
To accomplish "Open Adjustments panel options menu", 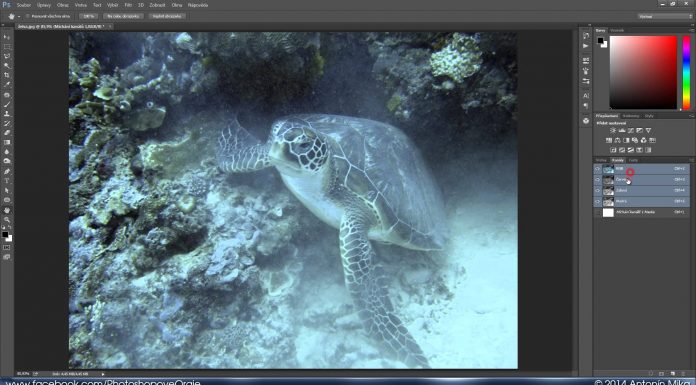I will pos(692,116).
